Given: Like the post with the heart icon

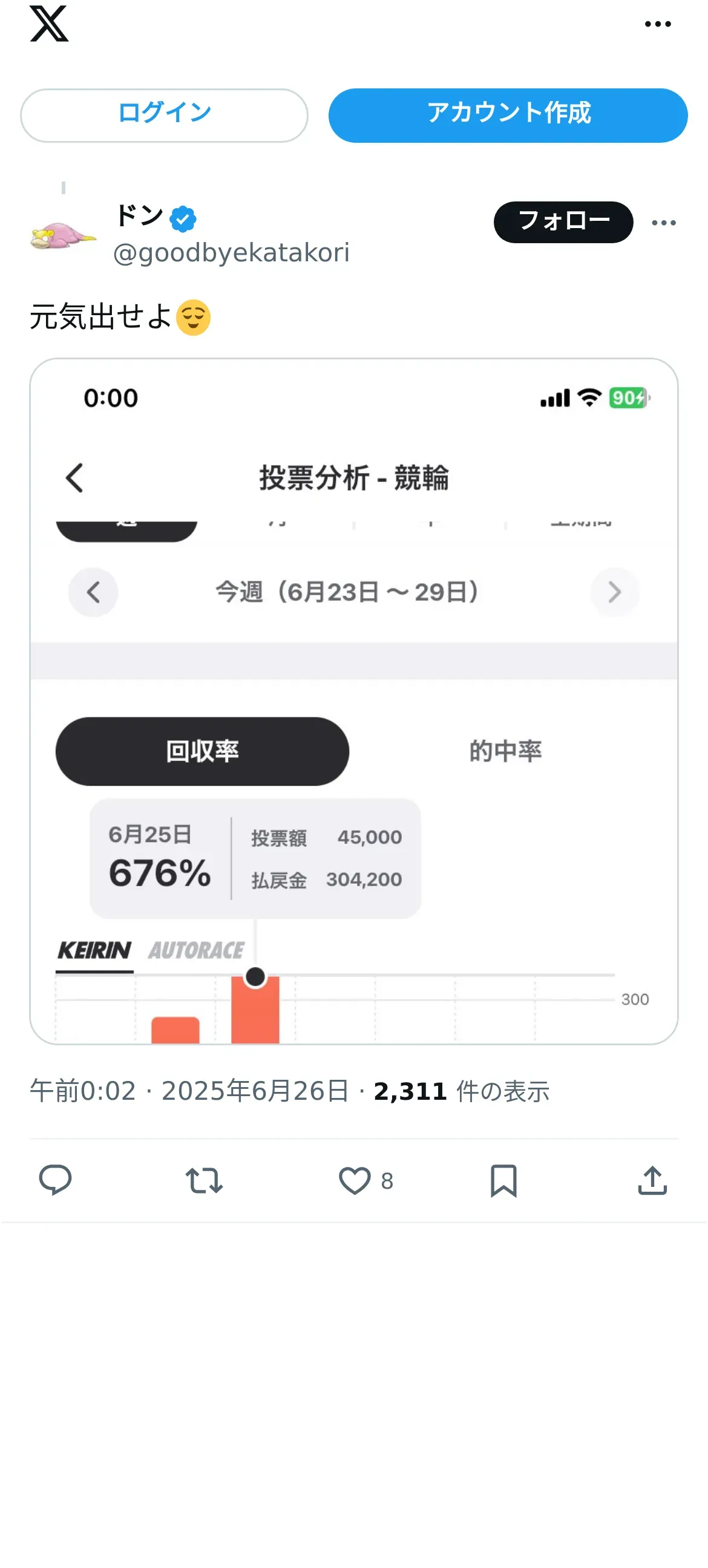Looking at the screenshot, I should 355,1180.
